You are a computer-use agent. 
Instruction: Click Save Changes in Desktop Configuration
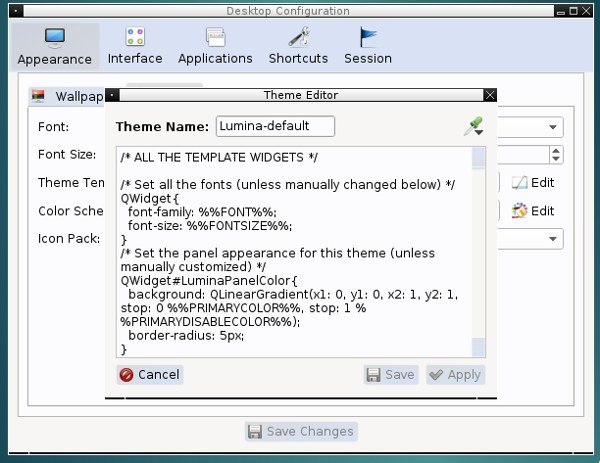(301, 432)
